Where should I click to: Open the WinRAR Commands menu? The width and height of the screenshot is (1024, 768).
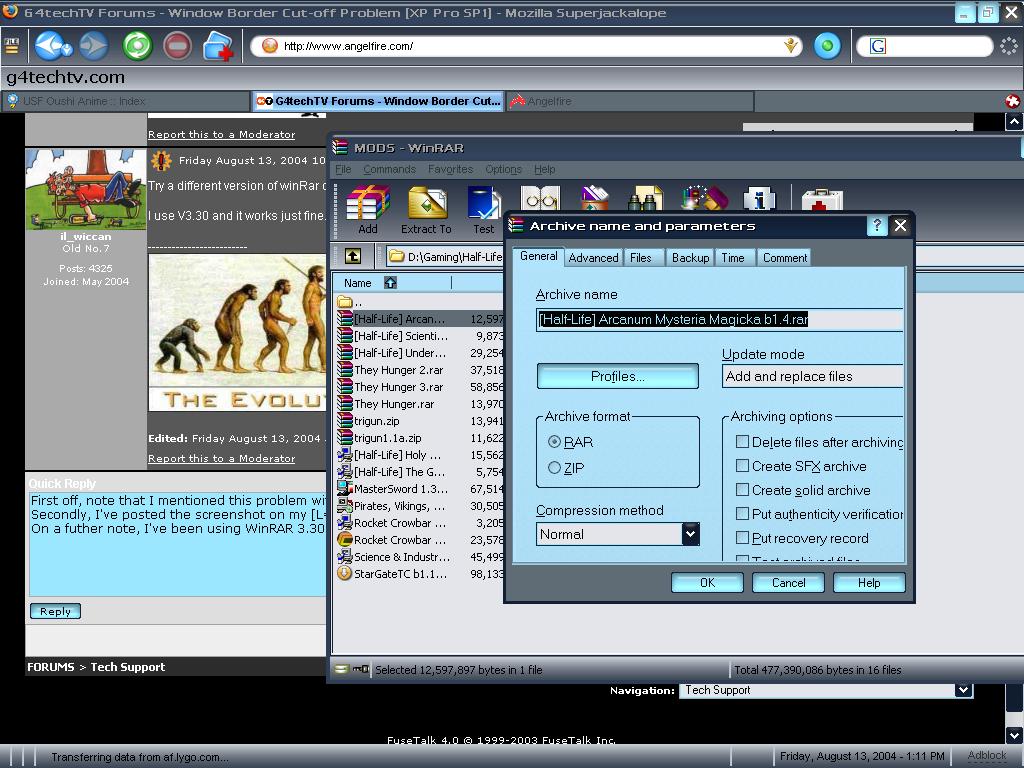point(389,170)
